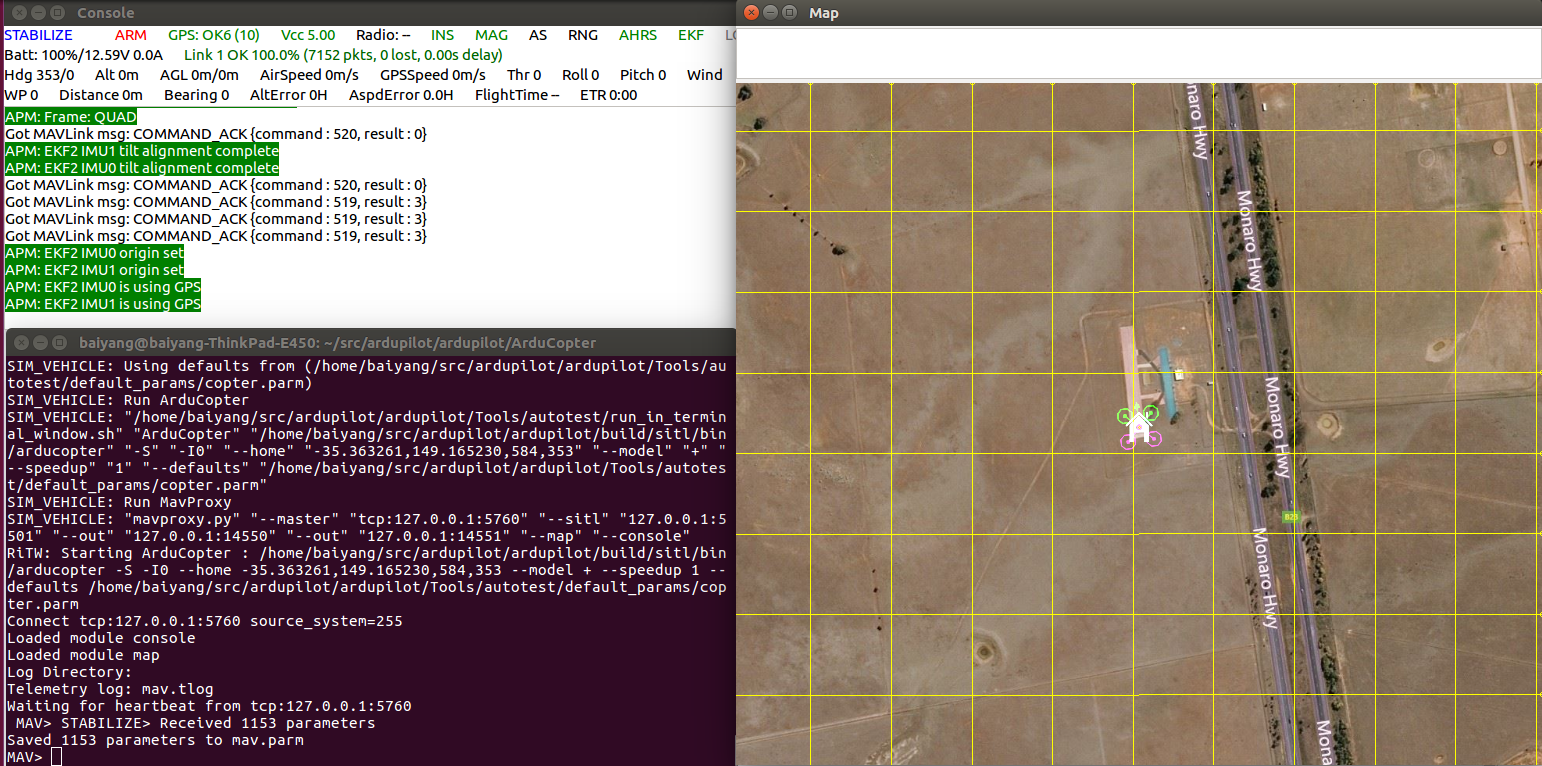The width and height of the screenshot is (1542, 766).
Task: Click the AltError 0H value
Action: click(289, 95)
